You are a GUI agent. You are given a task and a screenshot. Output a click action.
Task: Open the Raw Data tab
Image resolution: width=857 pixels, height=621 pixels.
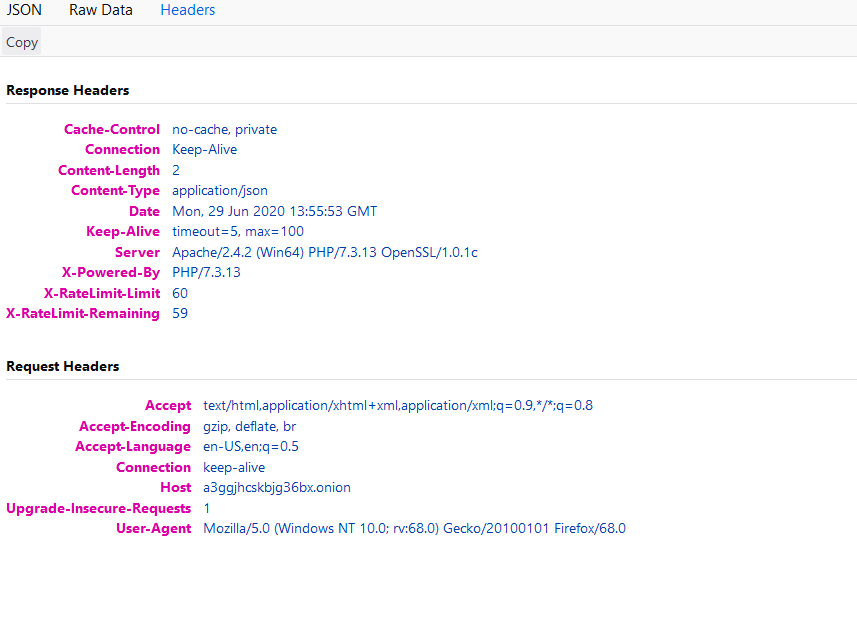[x=101, y=10]
